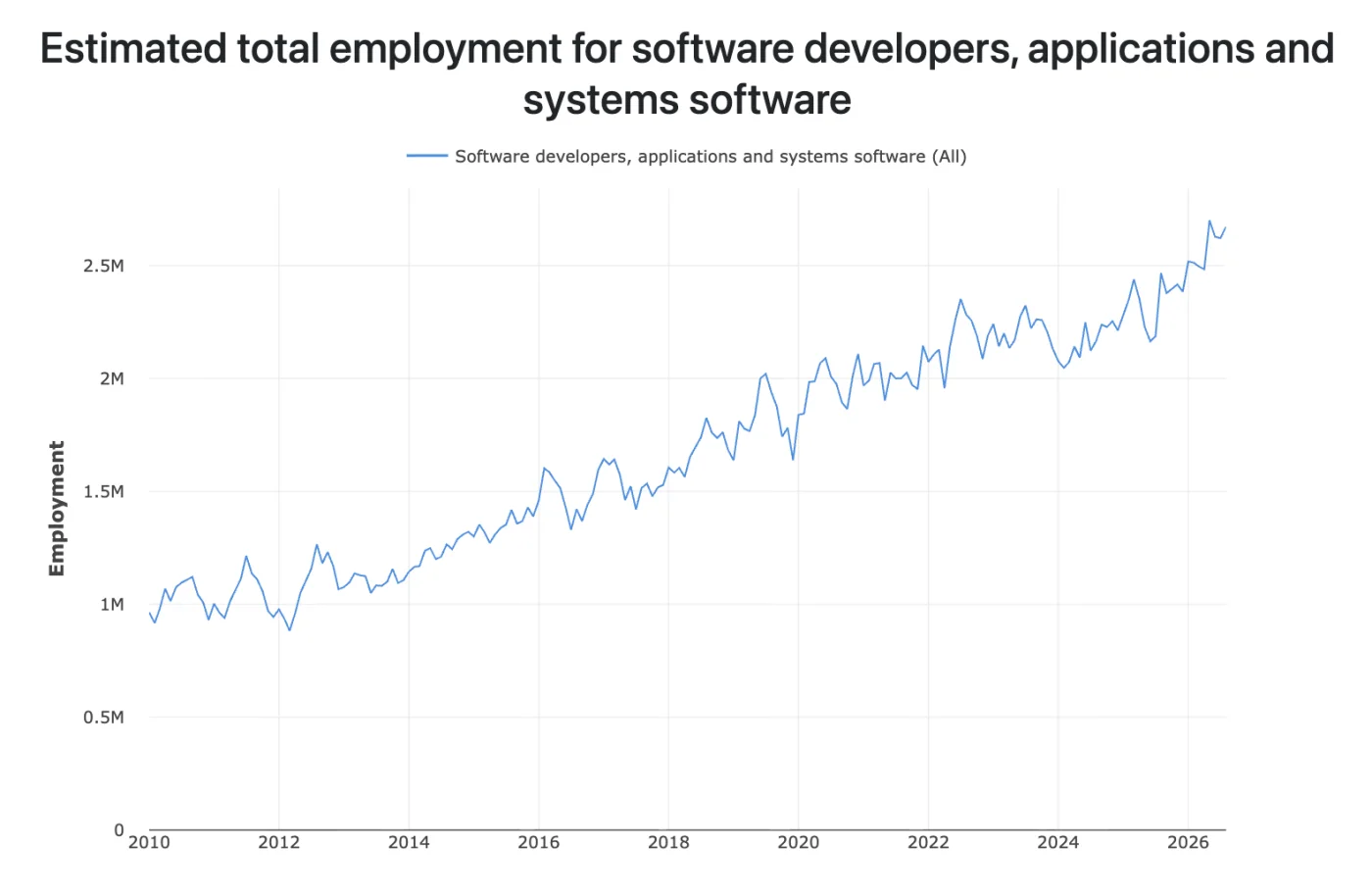Image resolution: width=1372 pixels, height=896 pixels.
Task: Select the 0.5M y-axis tick label
Action: (104, 717)
